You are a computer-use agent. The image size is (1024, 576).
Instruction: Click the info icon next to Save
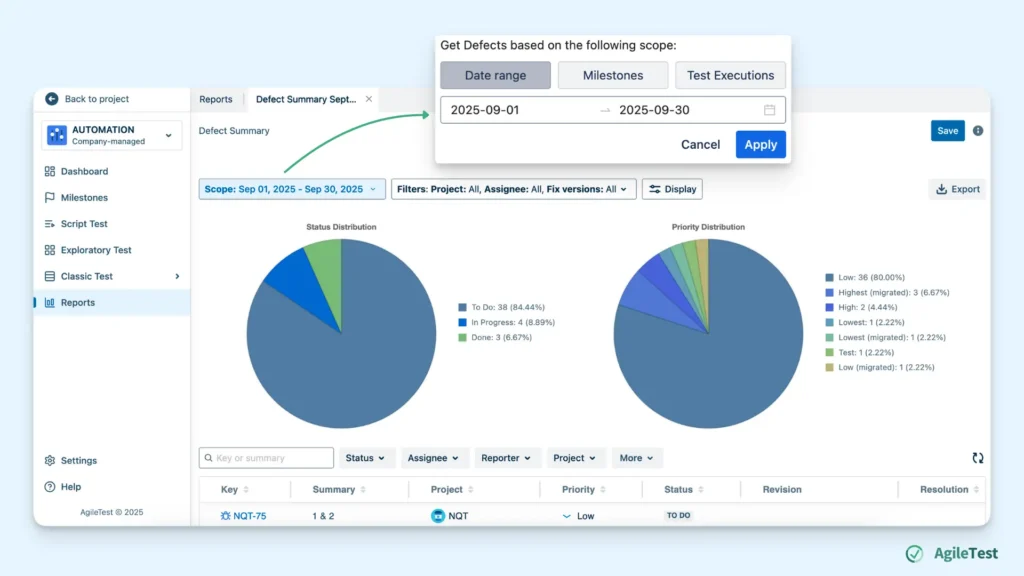[978, 131]
